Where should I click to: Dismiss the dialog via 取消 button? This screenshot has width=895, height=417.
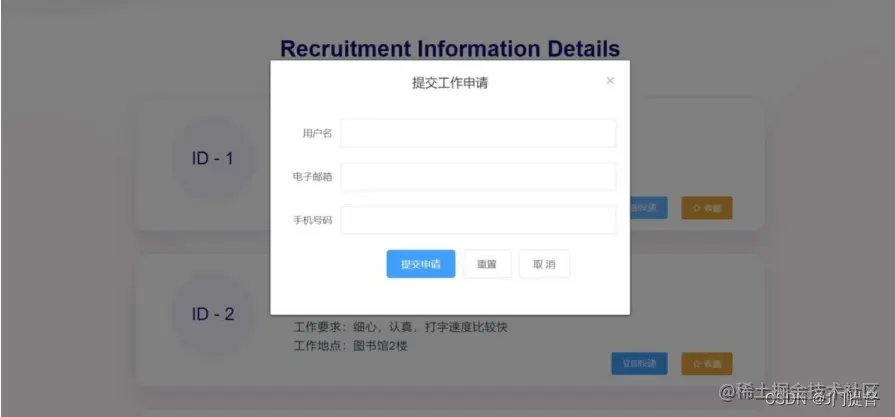(544, 264)
